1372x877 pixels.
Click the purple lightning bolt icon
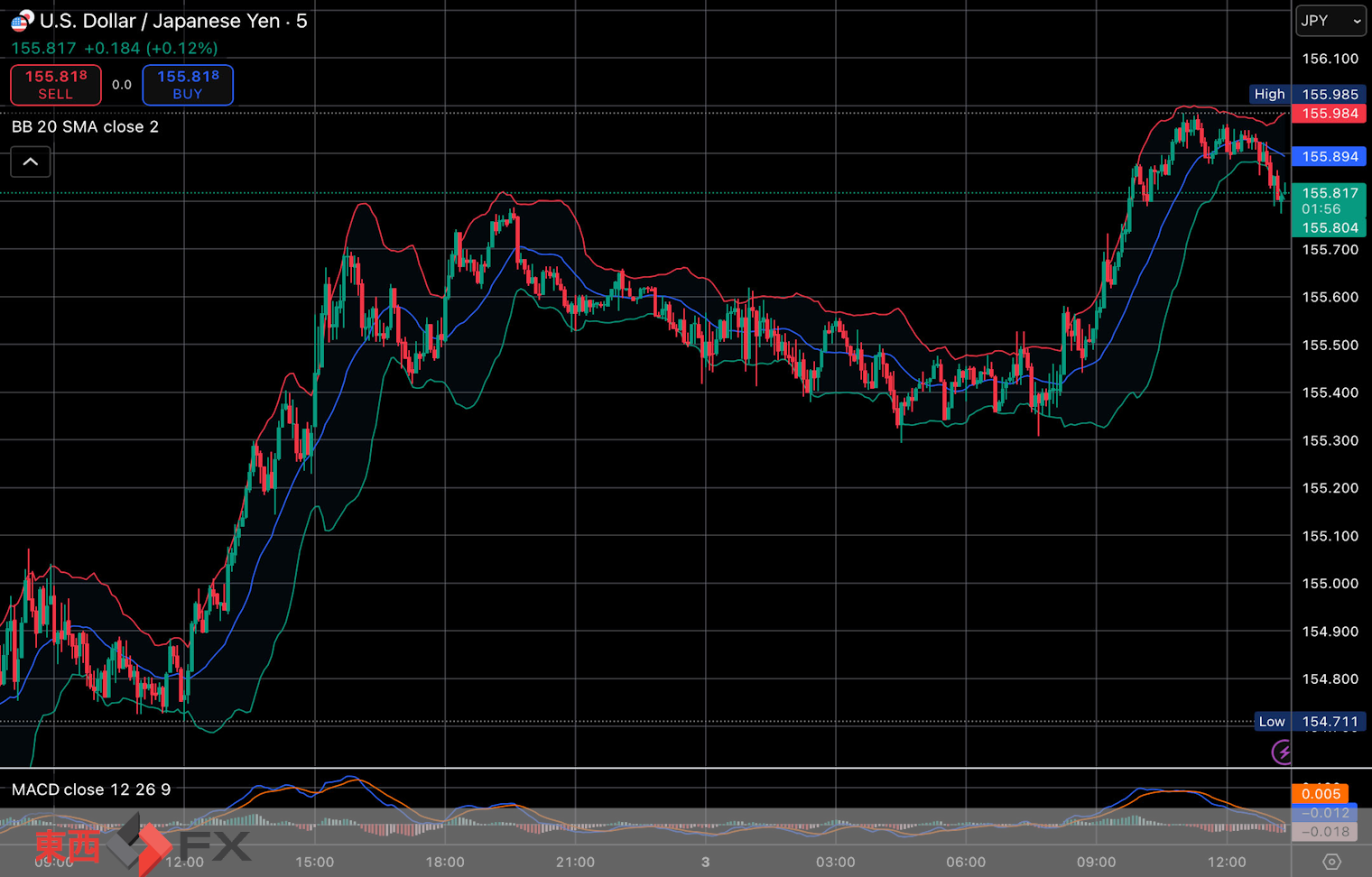pyautogui.click(x=1282, y=752)
